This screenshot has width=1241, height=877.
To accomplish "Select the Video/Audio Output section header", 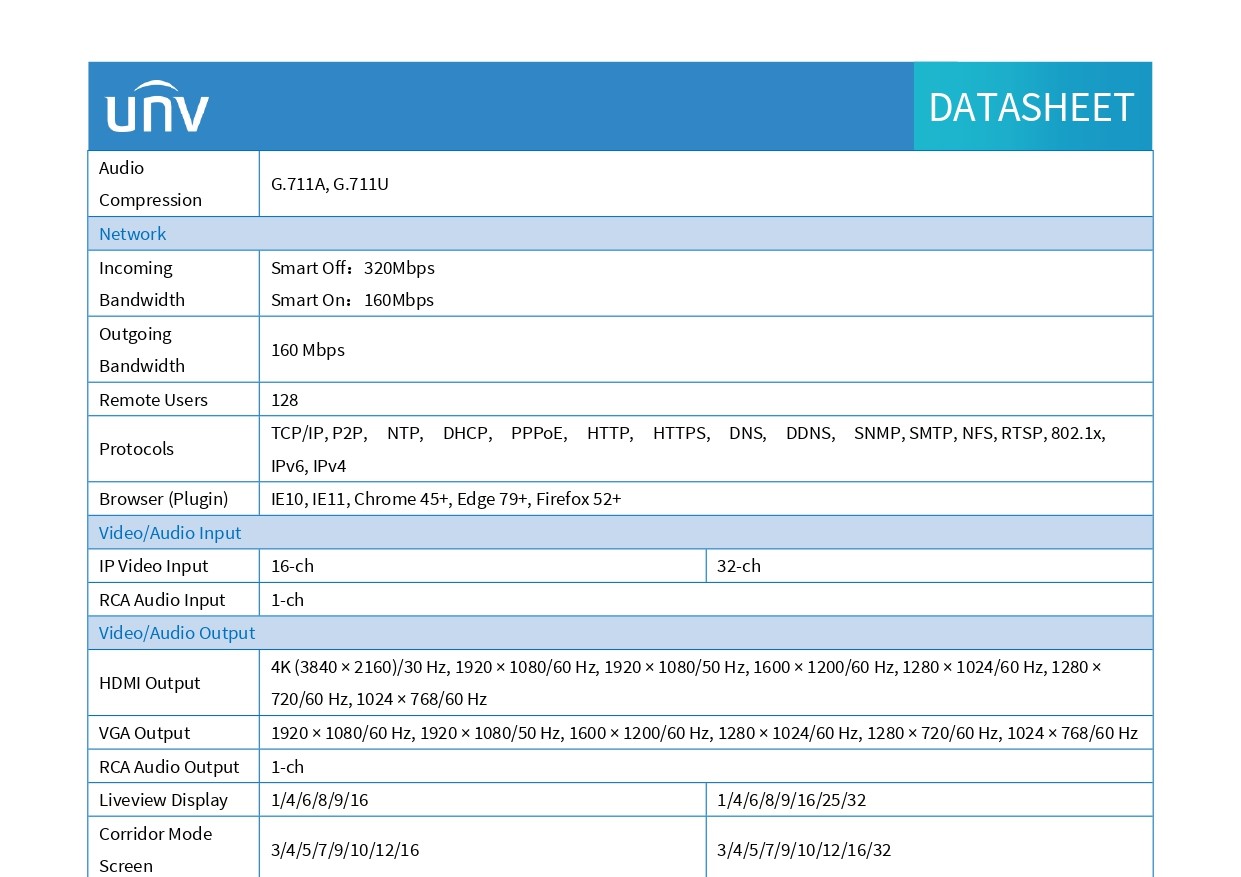I will 620,633.
